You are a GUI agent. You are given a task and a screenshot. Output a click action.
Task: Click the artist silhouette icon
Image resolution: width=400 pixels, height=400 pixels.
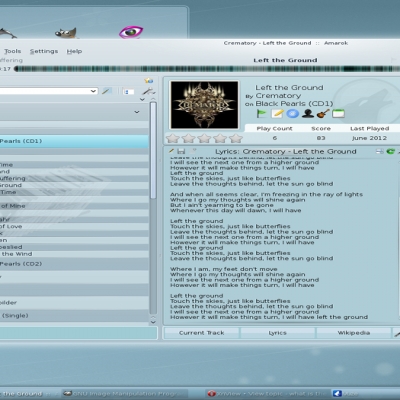(308, 114)
